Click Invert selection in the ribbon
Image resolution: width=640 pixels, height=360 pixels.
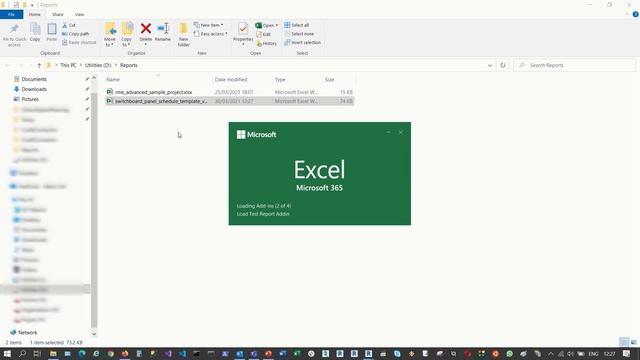[302, 42]
